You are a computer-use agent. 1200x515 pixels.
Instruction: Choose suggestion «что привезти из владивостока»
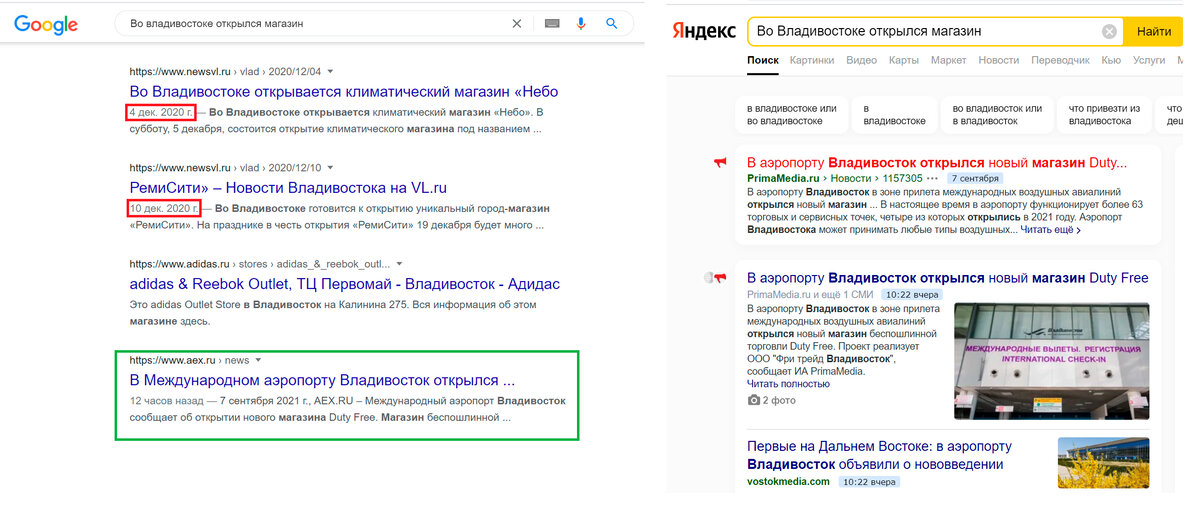pyautogui.click(x=1105, y=115)
